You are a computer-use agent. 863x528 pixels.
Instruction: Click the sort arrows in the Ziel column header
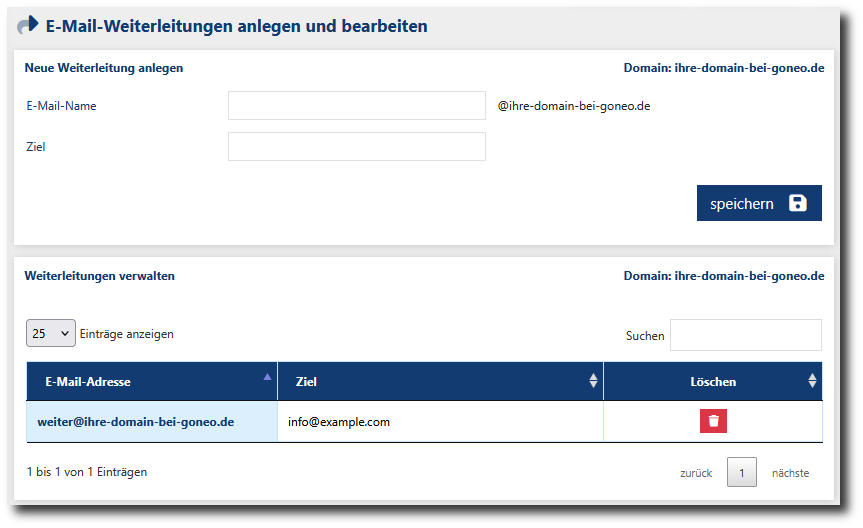coord(593,381)
